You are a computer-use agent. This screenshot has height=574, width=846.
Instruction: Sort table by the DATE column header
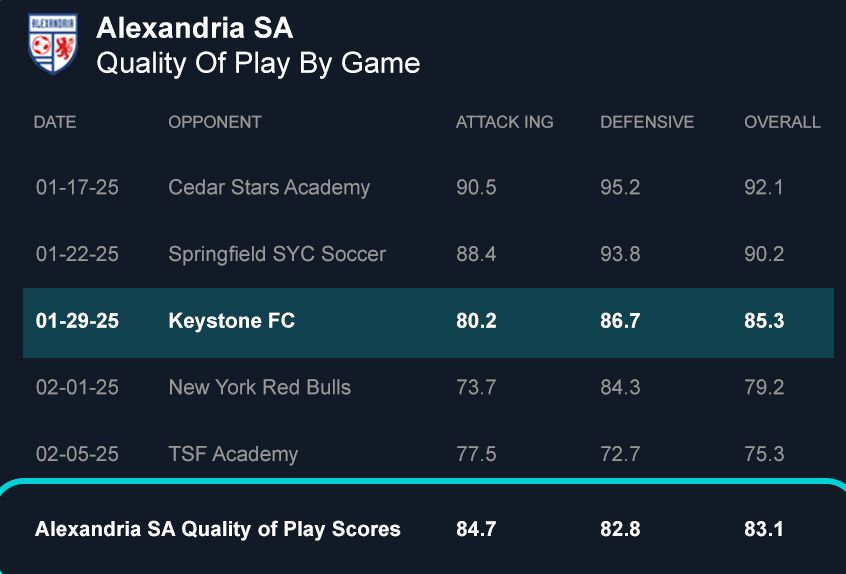coord(55,122)
